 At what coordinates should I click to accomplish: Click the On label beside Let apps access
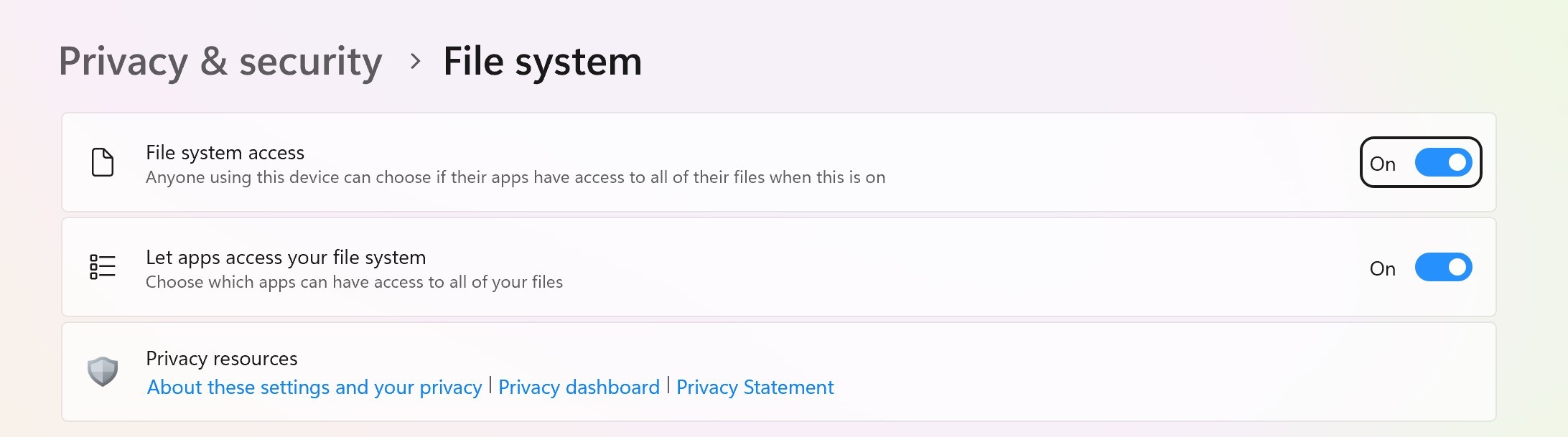pyautogui.click(x=1382, y=269)
